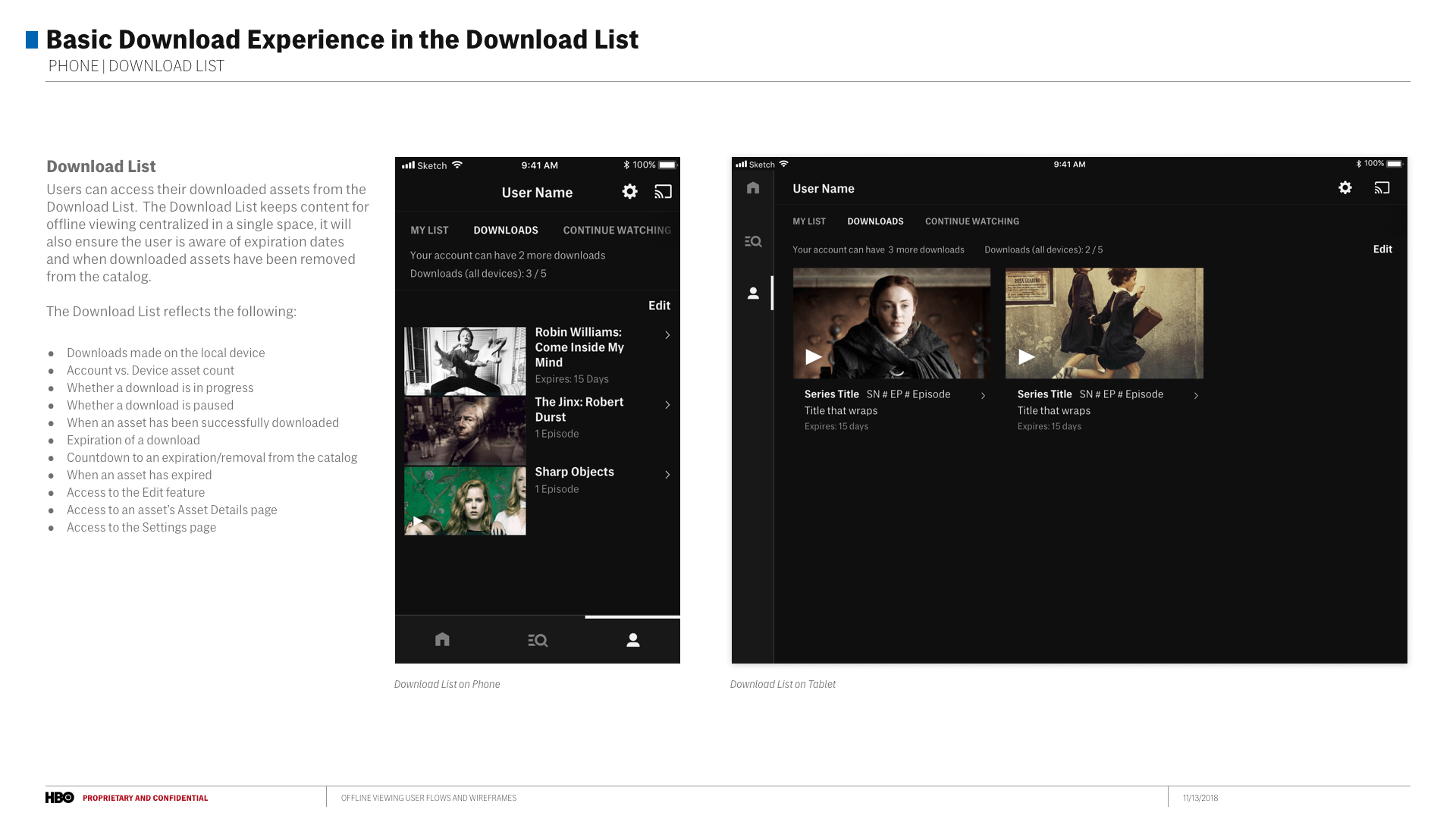Open CONTINUE WATCHING tab on phone
Image resolution: width=1456 pixels, height=819 pixels.
617,230
